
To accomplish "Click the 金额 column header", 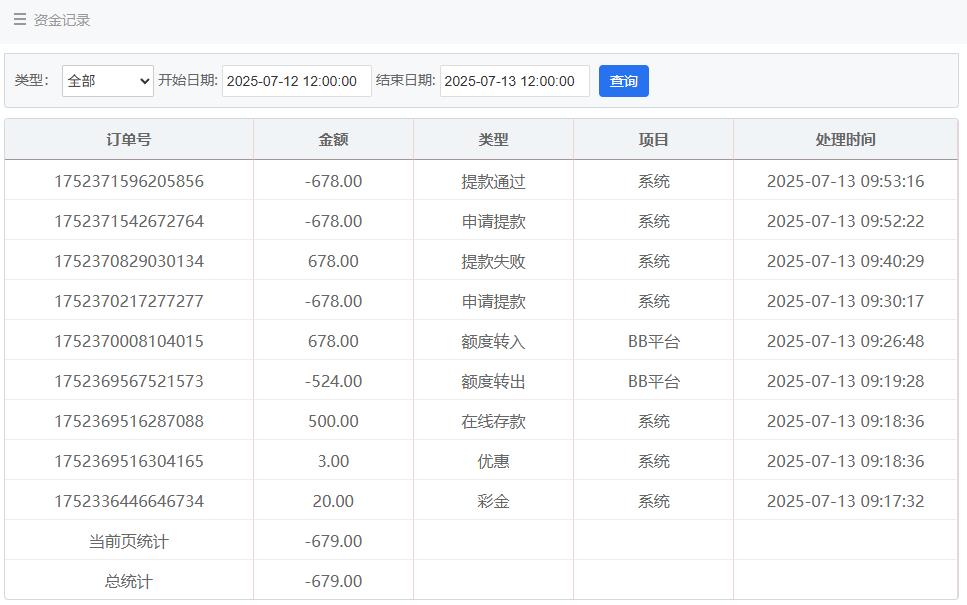I will point(333,140).
